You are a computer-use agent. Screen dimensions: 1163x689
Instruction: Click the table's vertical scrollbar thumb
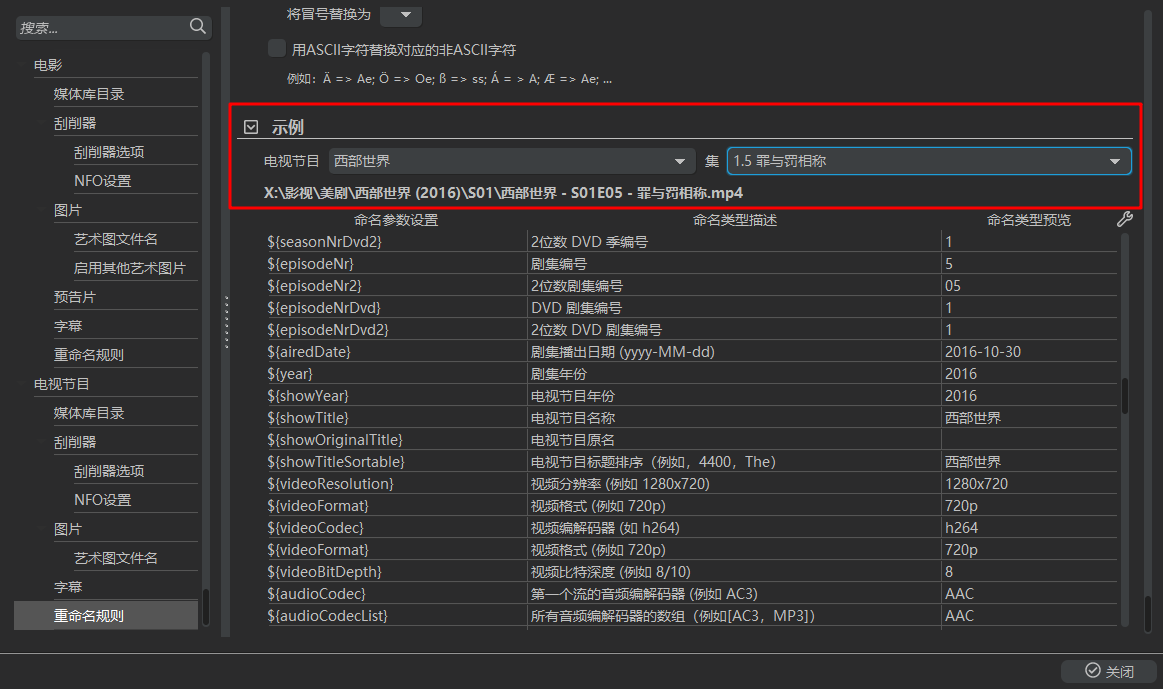(x=1125, y=395)
